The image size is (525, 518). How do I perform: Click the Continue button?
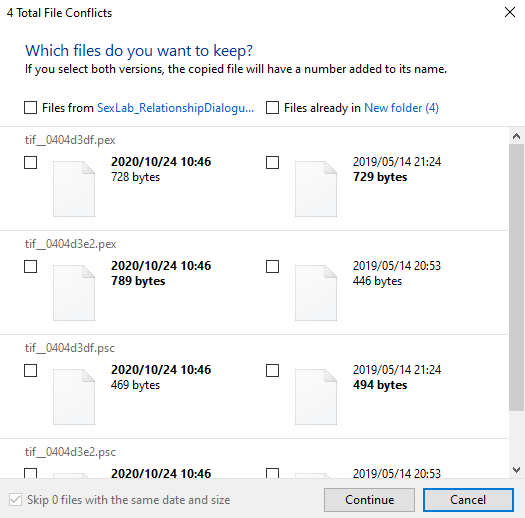click(369, 500)
